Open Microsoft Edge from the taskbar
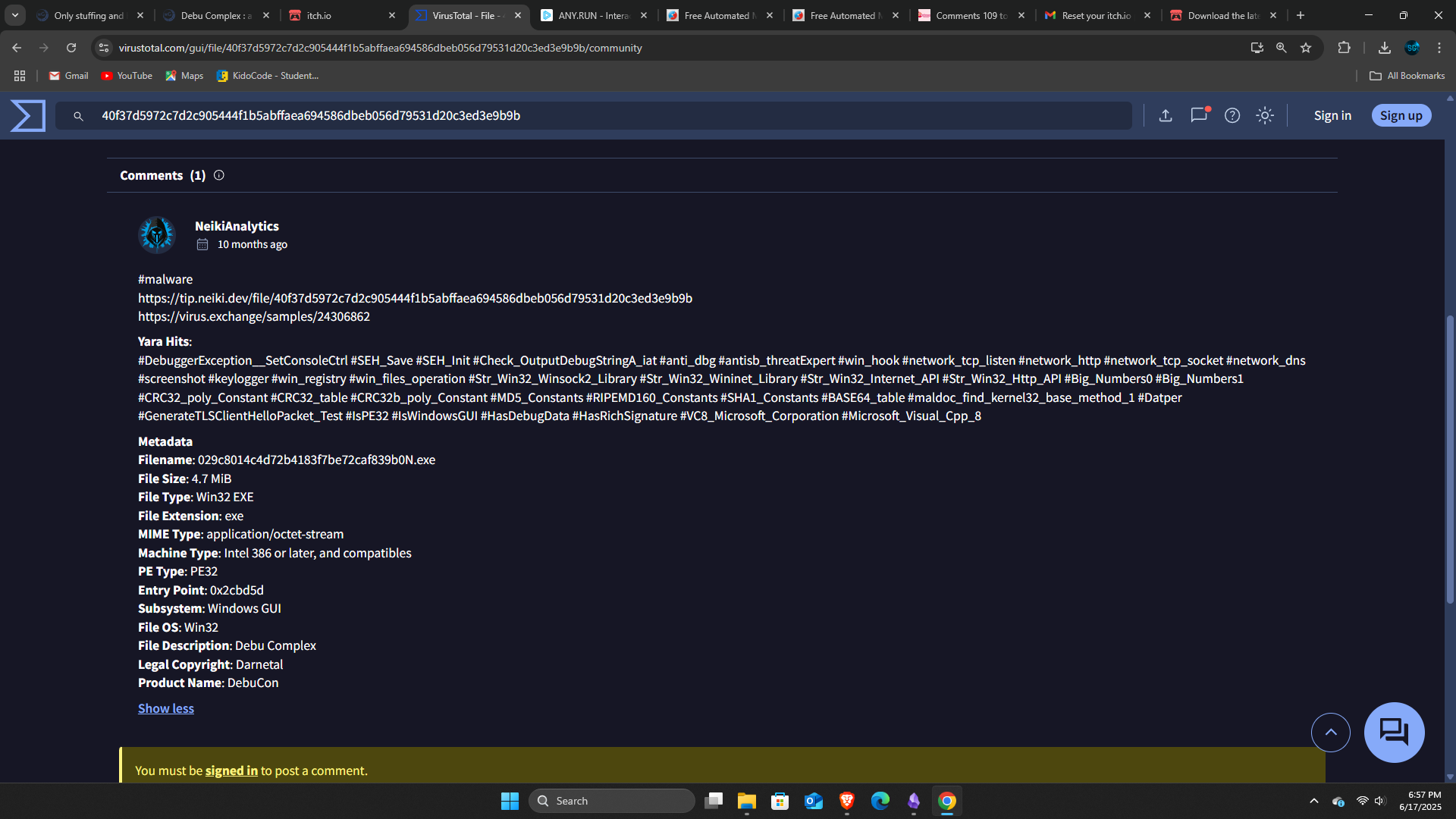The width and height of the screenshot is (1456, 819). [880, 801]
